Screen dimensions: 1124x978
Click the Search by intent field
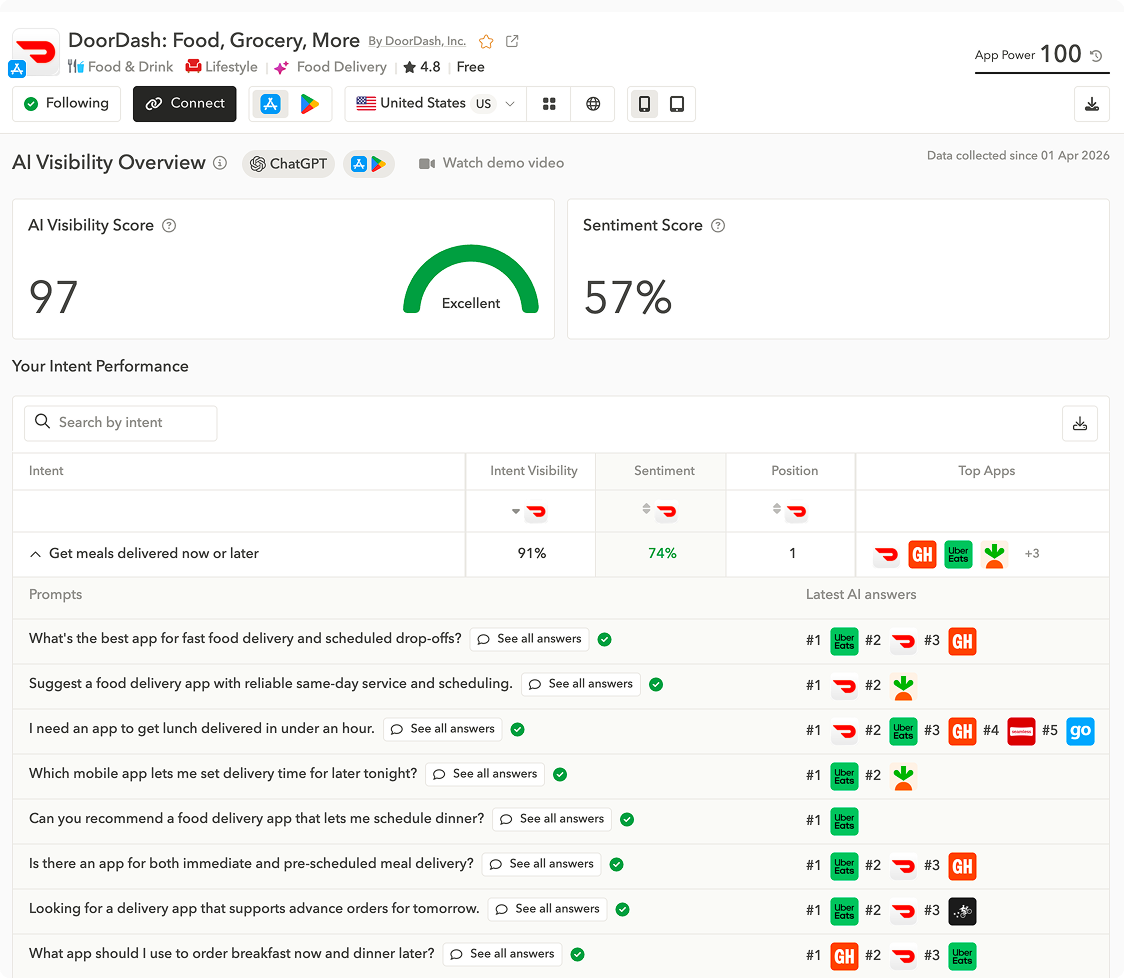(x=120, y=423)
